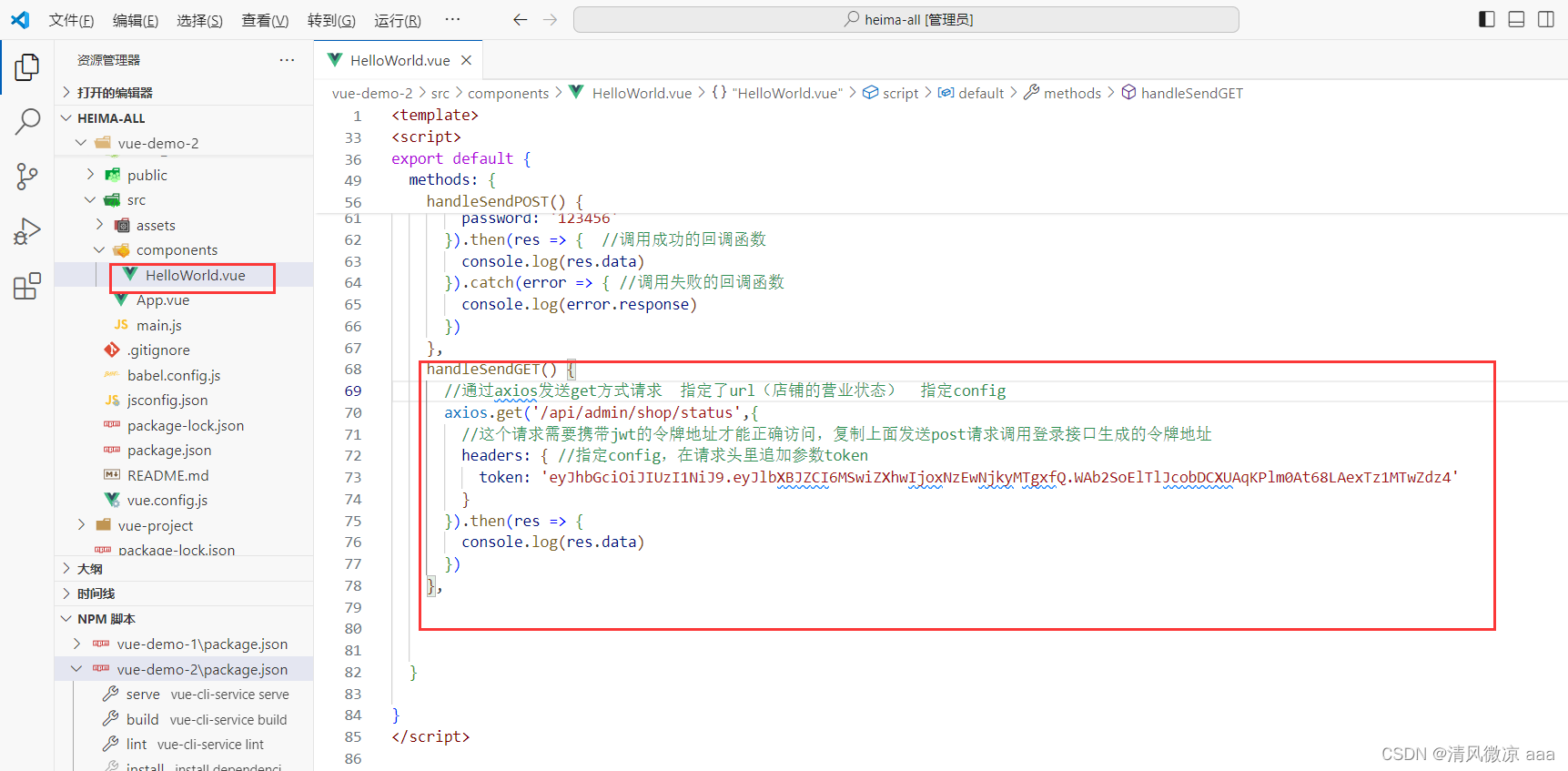The height and width of the screenshot is (771, 1568).
Task: Click the sticky line handleSendPOST() header
Action: [504, 201]
